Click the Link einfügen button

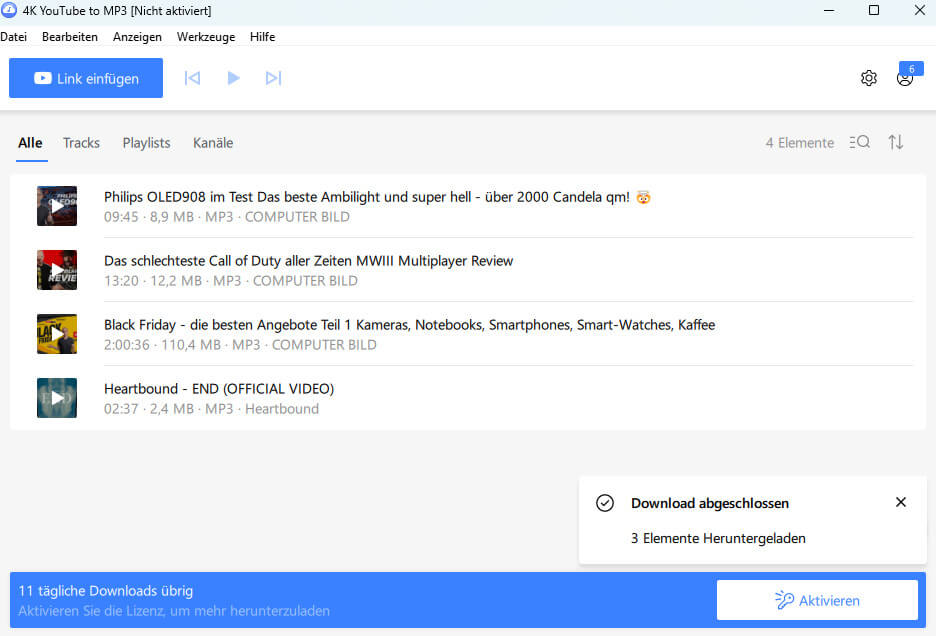click(x=86, y=78)
